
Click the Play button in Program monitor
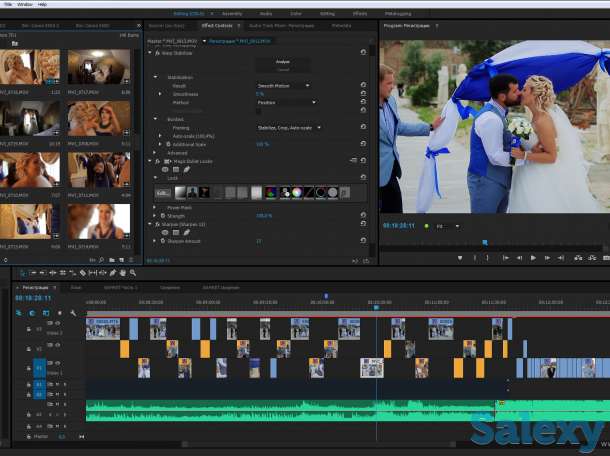[533, 258]
